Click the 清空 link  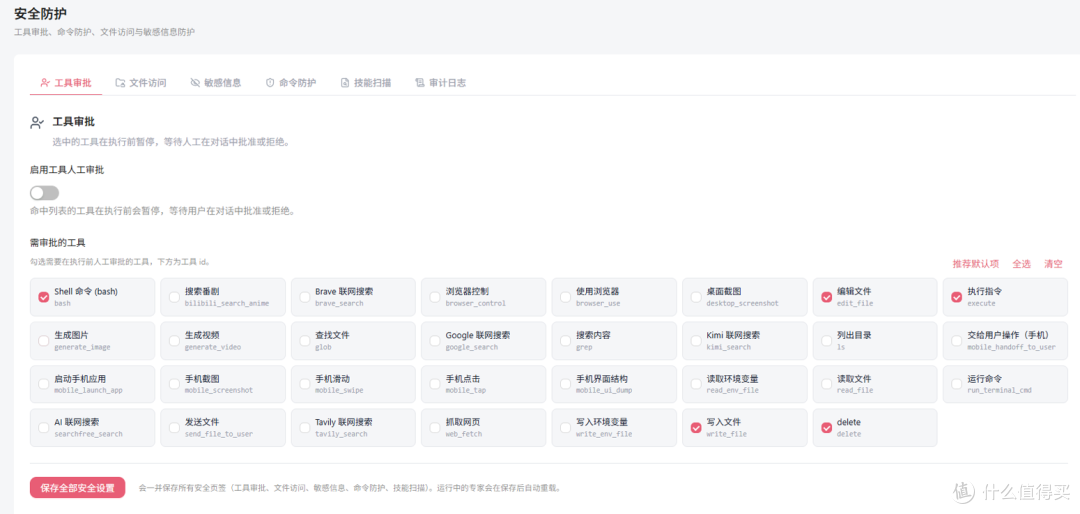pyautogui.click(x=1053, y=264)
